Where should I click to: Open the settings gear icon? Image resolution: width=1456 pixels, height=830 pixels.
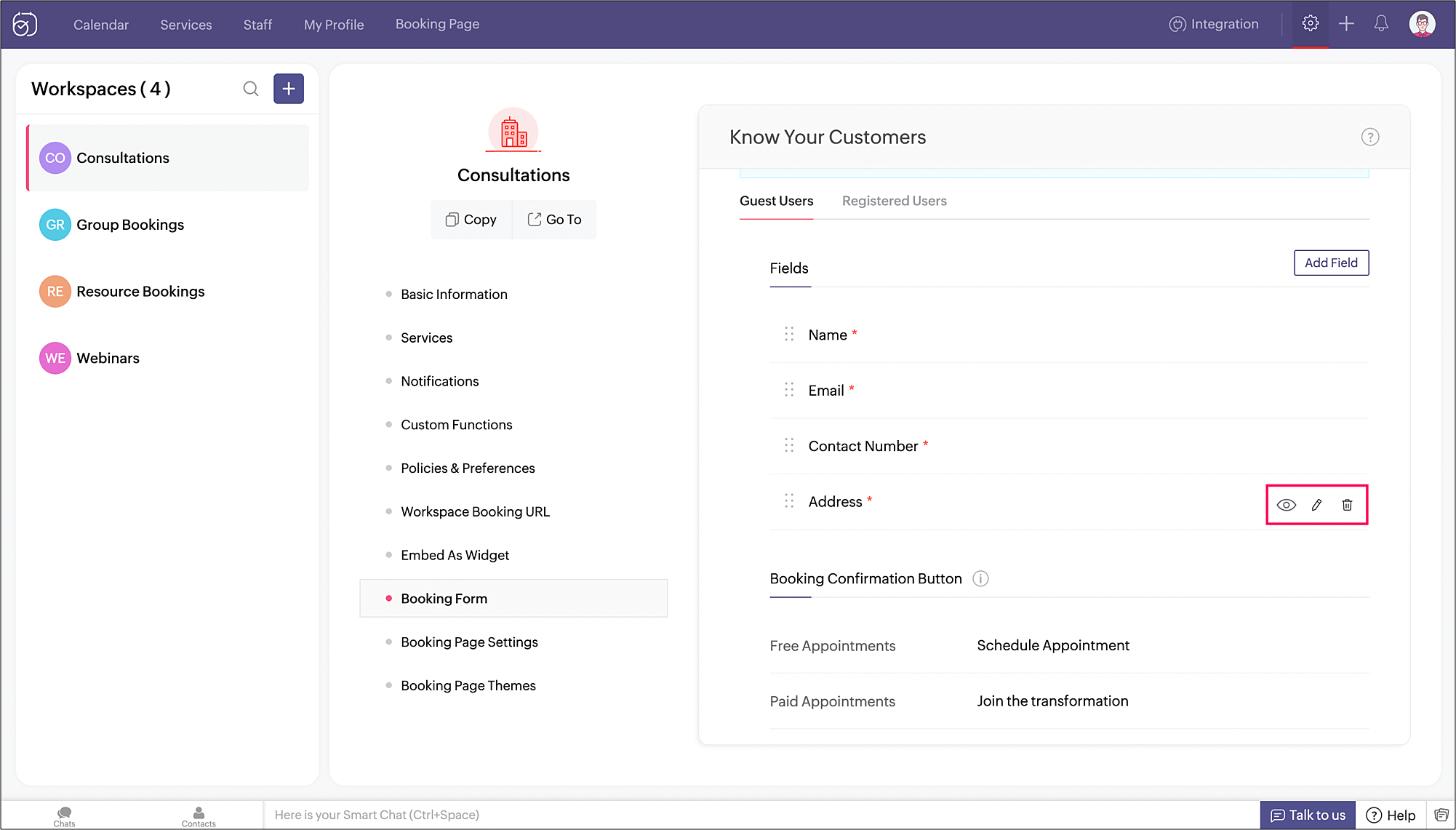pyautogui.click(x=1310, y=24)
